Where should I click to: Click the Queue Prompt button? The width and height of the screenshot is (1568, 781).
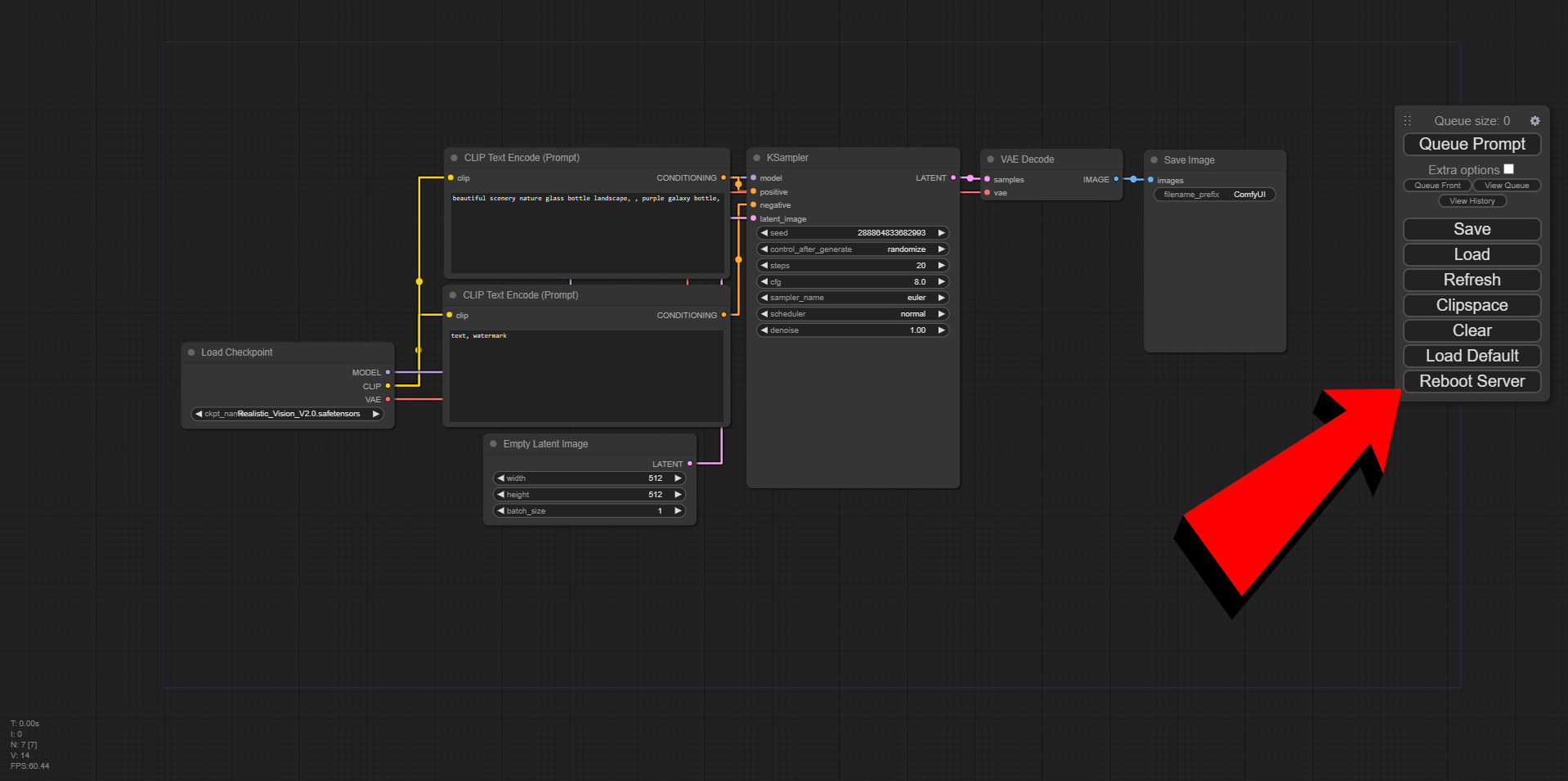pyautogui.click(x=1472, y=145)
